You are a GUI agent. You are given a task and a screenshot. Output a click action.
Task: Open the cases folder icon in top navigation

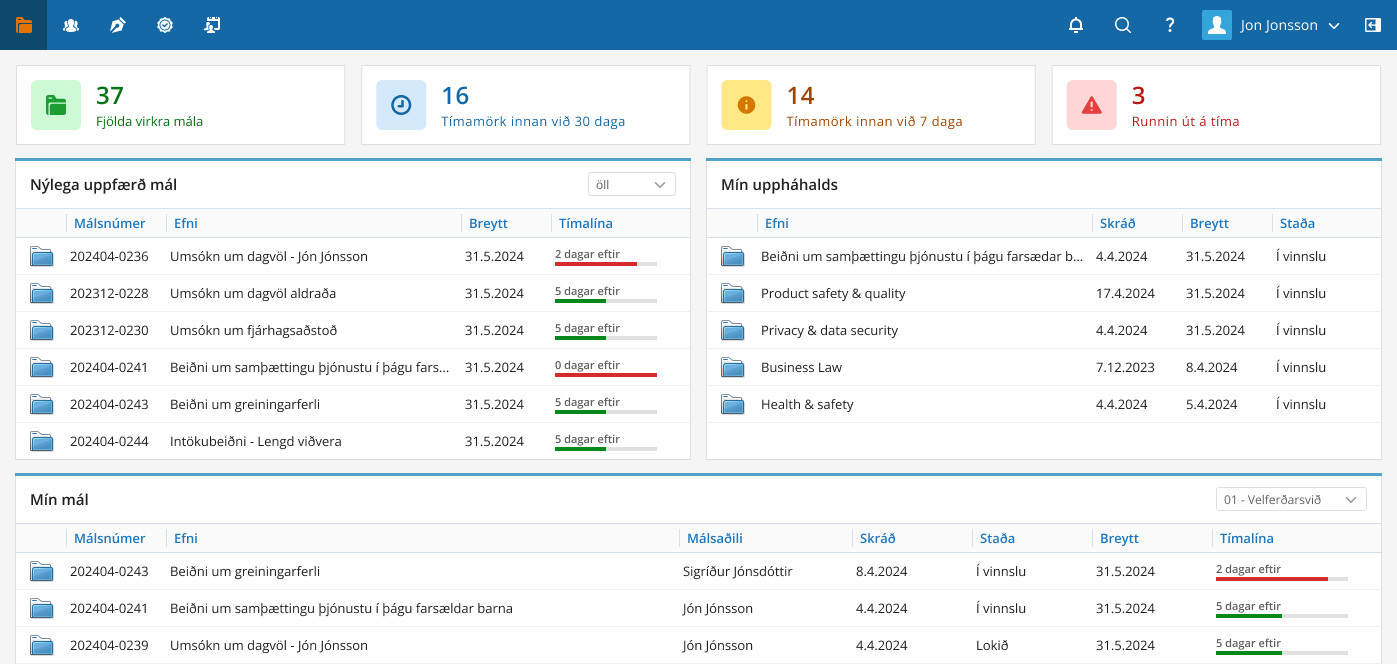pos(23,25)
